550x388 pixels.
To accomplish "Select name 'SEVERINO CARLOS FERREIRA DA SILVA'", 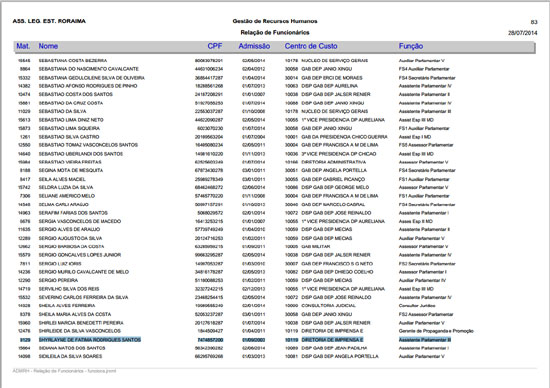I will pos(83,297).
